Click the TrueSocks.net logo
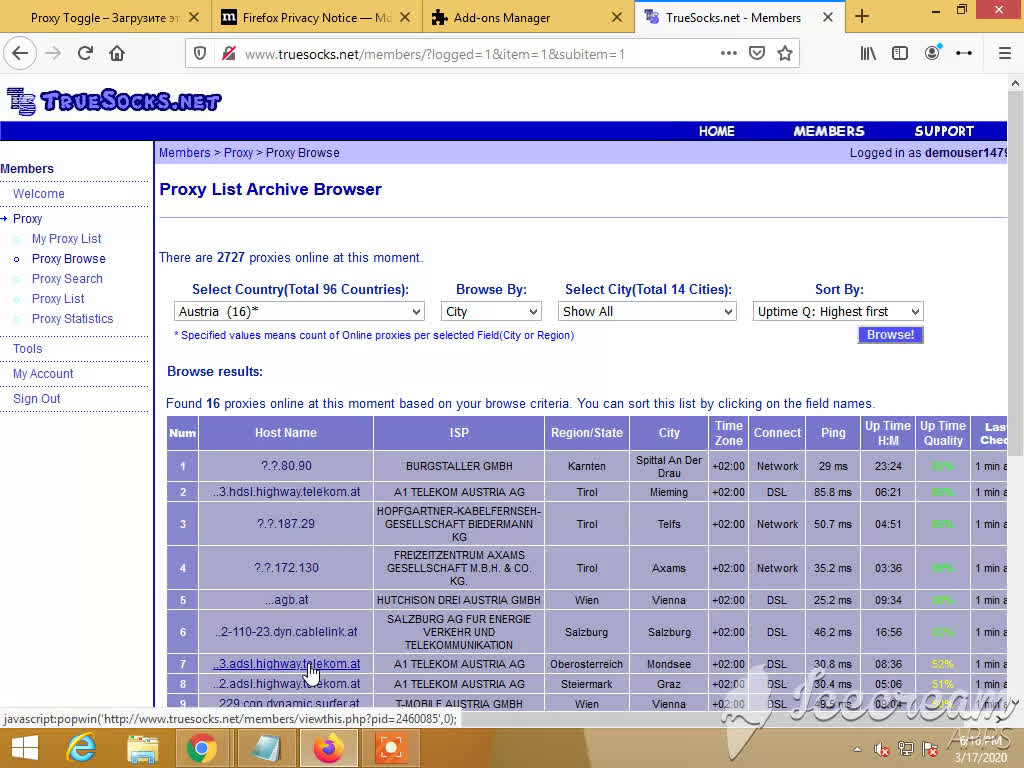 click(x=114, y=101)
